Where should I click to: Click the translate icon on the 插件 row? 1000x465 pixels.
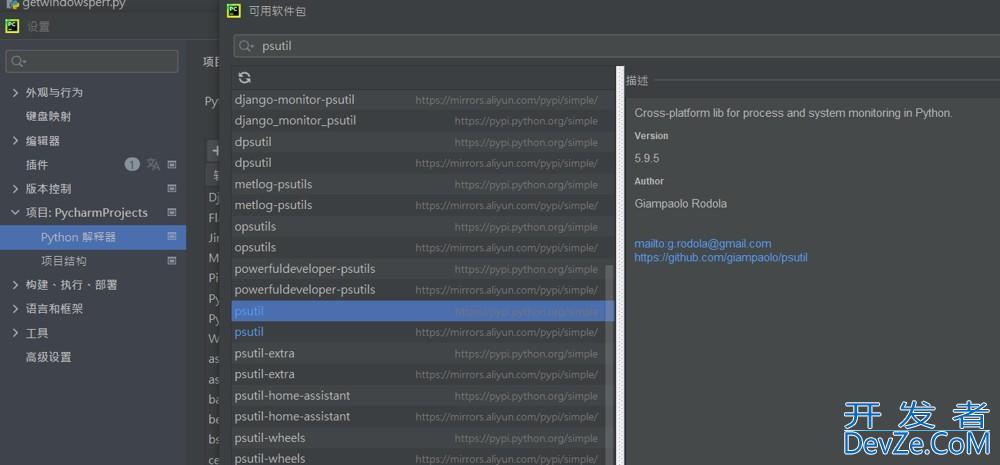(153, 165)
